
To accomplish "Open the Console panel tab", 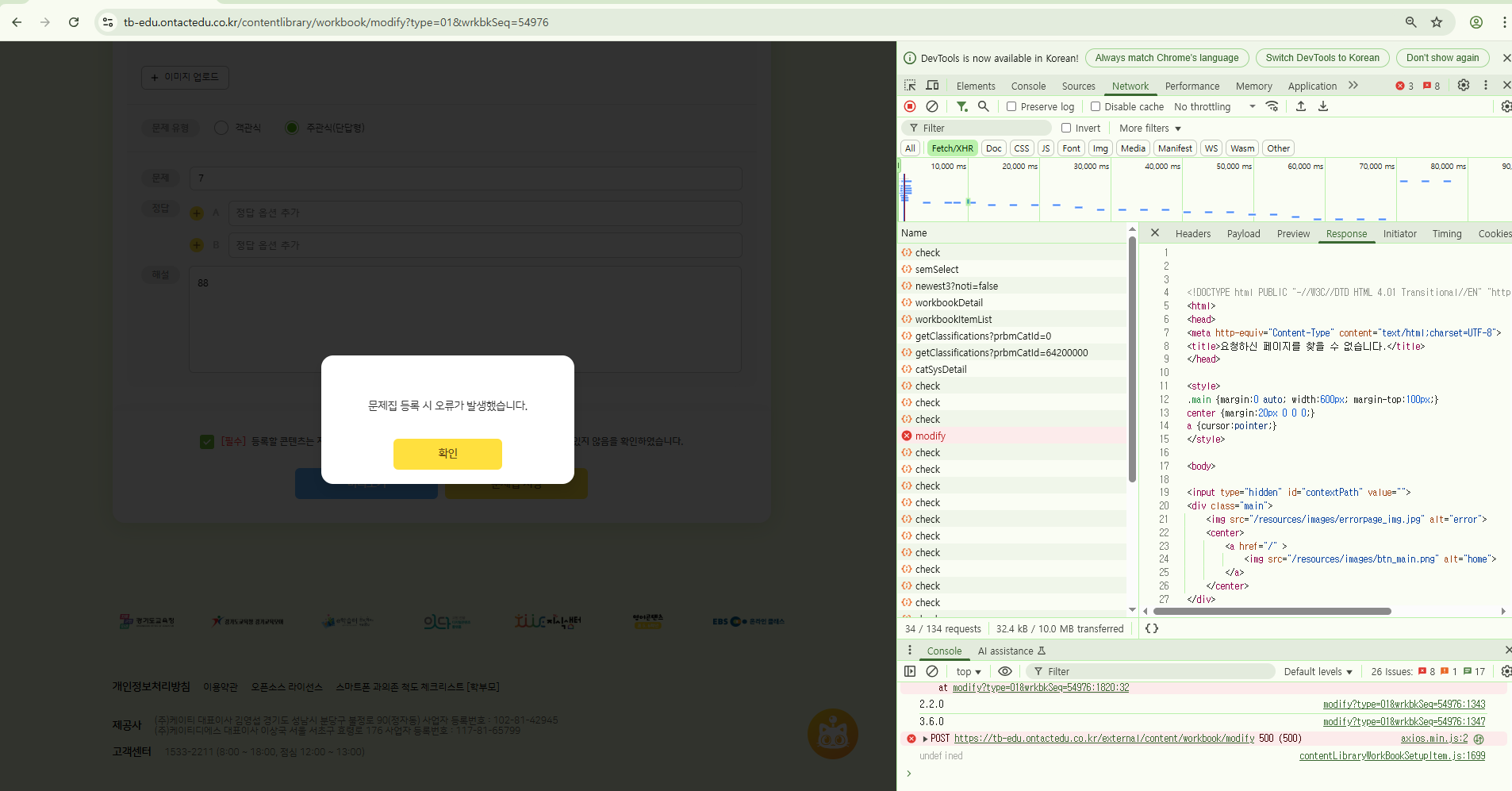I will 1028,86.
